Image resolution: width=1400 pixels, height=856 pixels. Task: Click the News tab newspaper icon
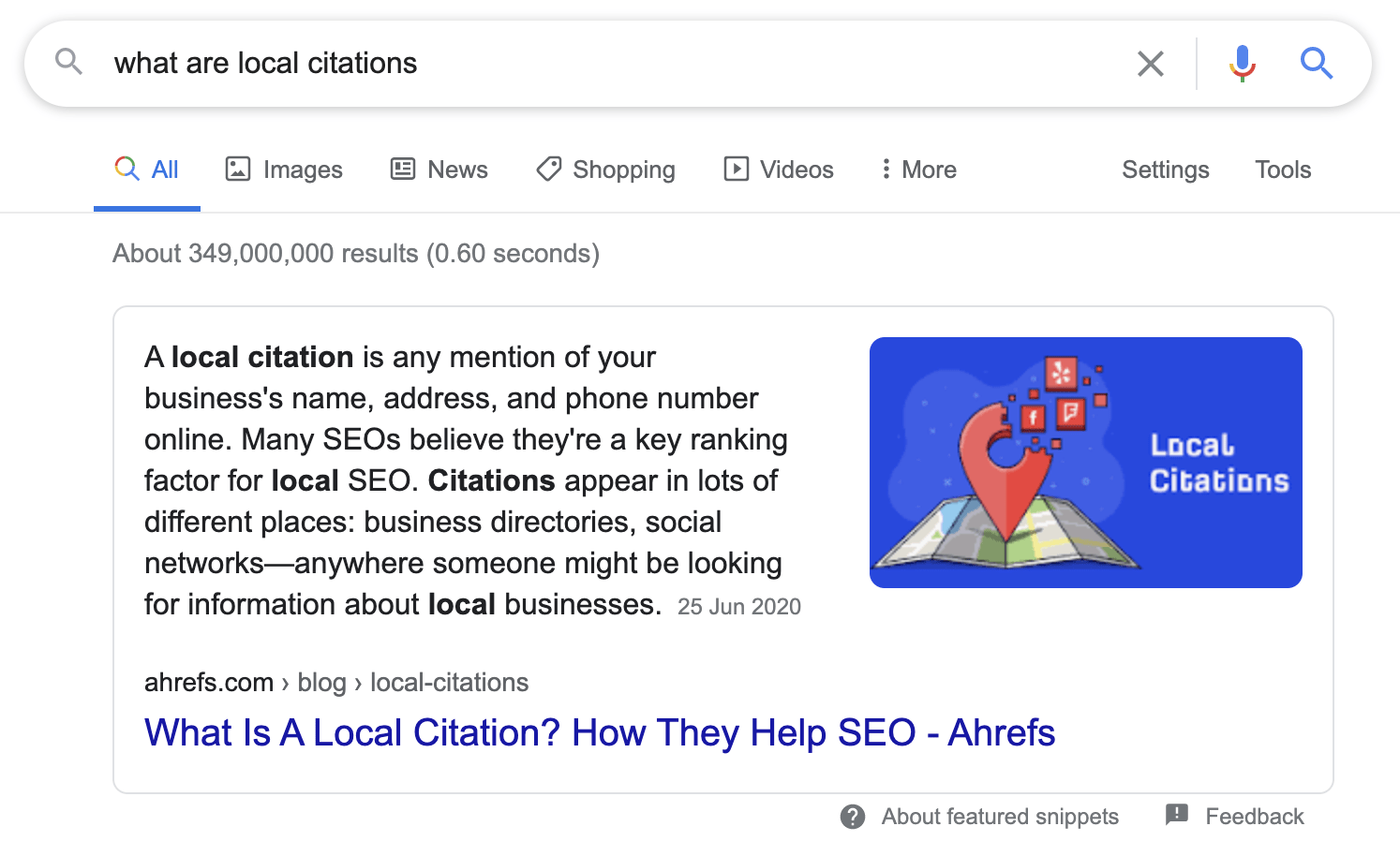(403, 170)
